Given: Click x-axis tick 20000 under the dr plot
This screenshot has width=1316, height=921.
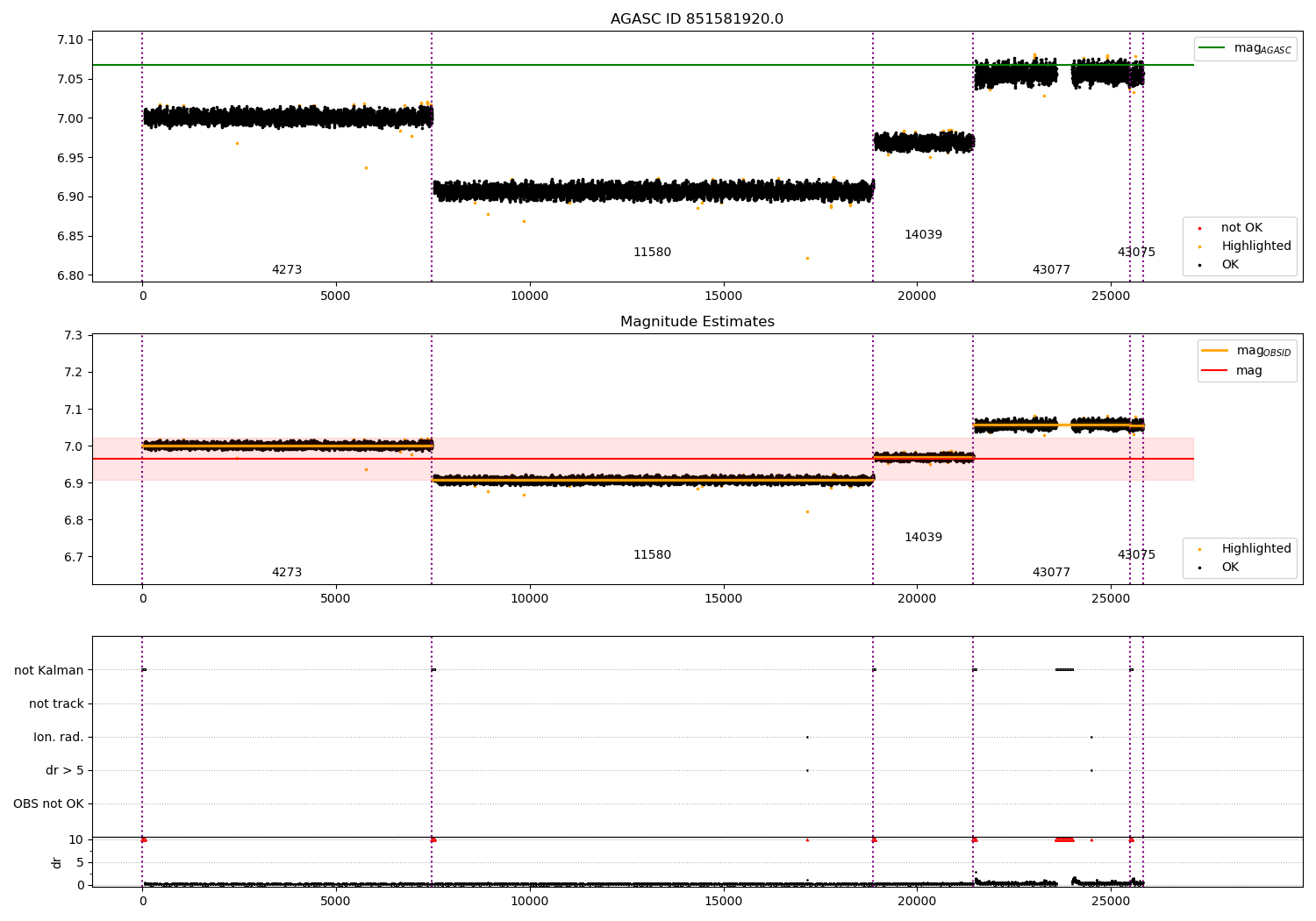Looking at the screenshot, I should click(917, 902).
